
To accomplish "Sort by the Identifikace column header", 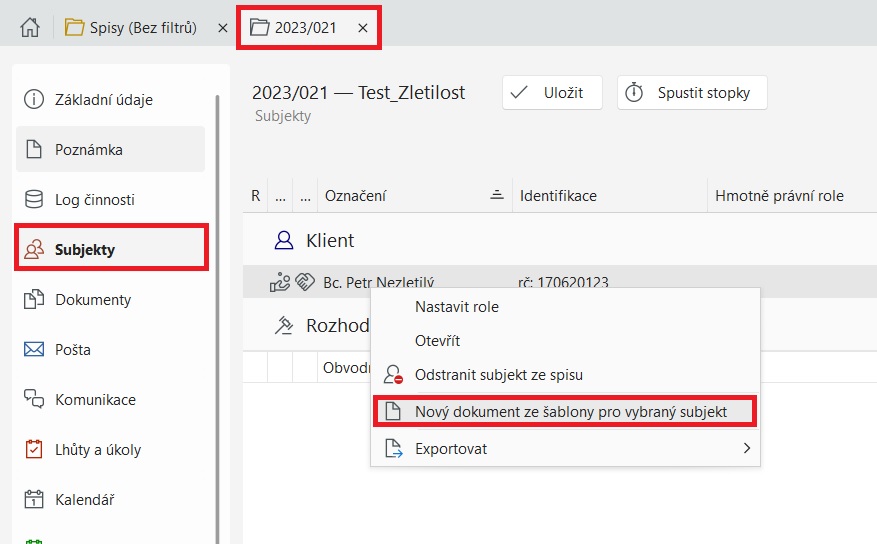I will pos(610,196).
